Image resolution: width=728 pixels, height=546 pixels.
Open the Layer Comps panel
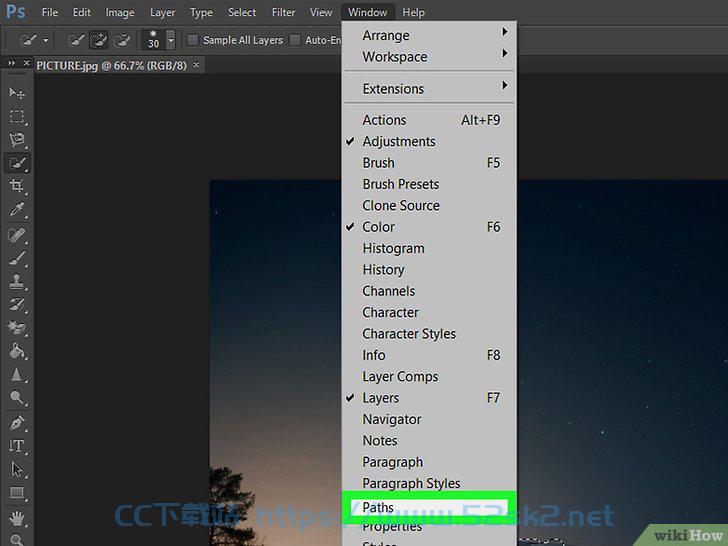[430, 376]
